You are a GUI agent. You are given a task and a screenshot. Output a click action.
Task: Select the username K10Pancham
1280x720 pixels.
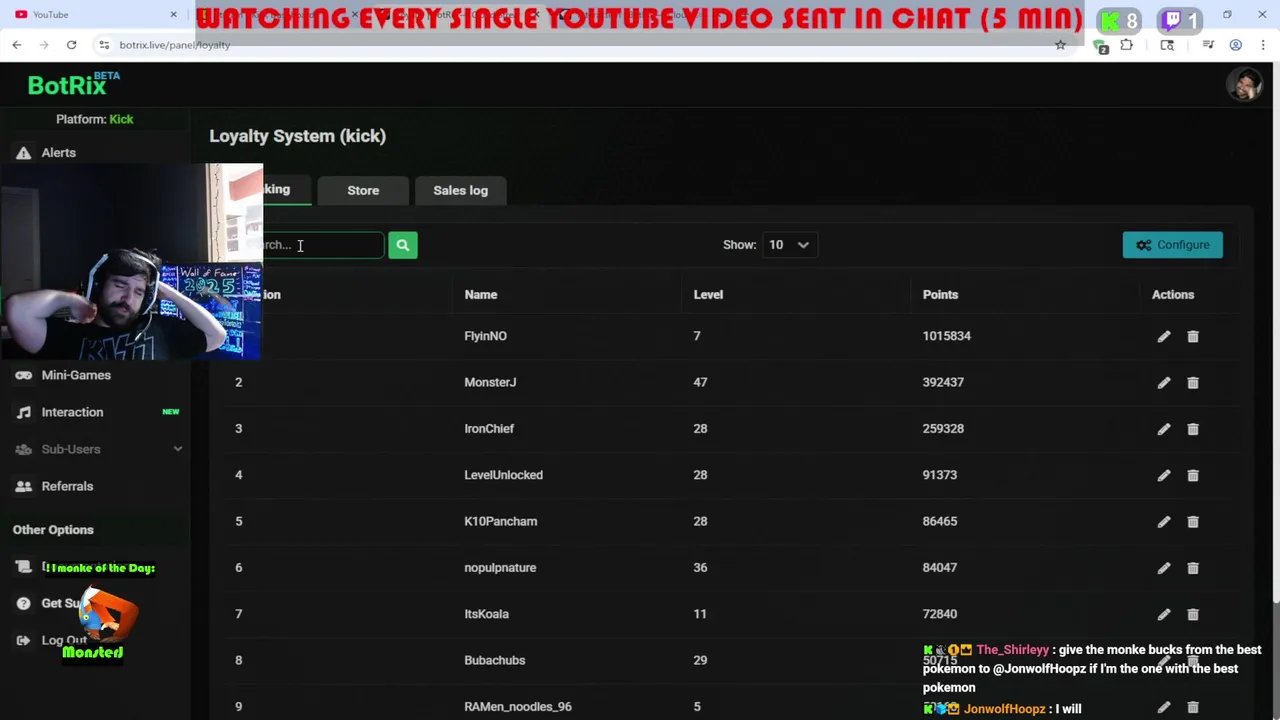500,521
